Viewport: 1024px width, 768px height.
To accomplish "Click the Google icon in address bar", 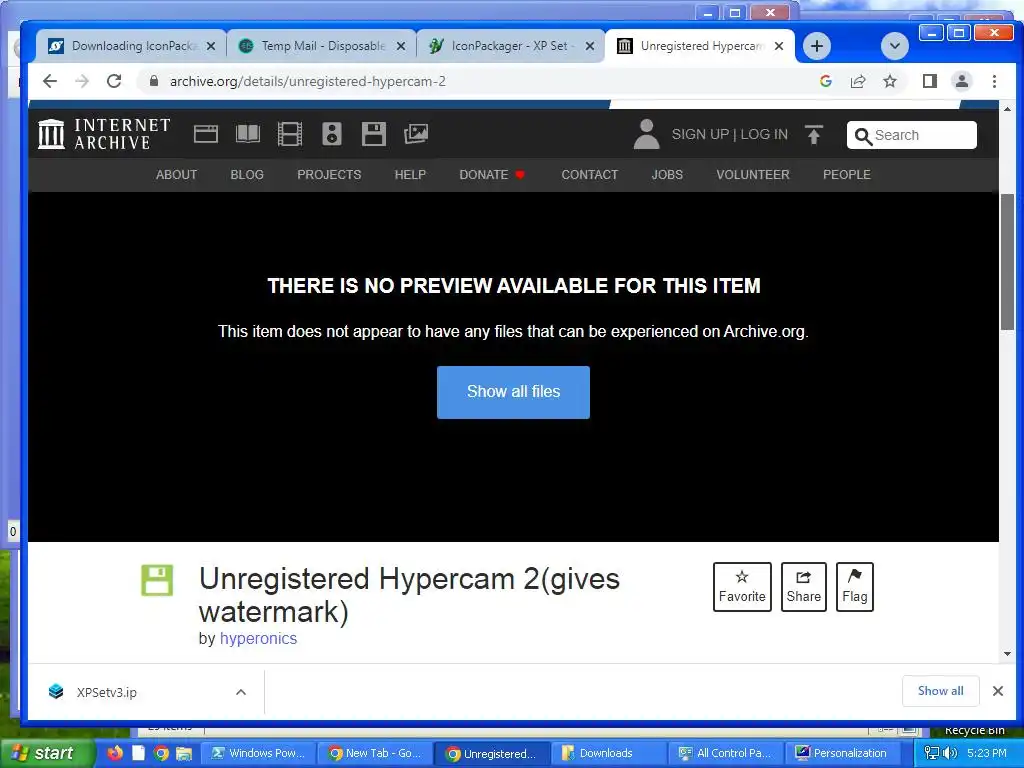I will (825, 81).
